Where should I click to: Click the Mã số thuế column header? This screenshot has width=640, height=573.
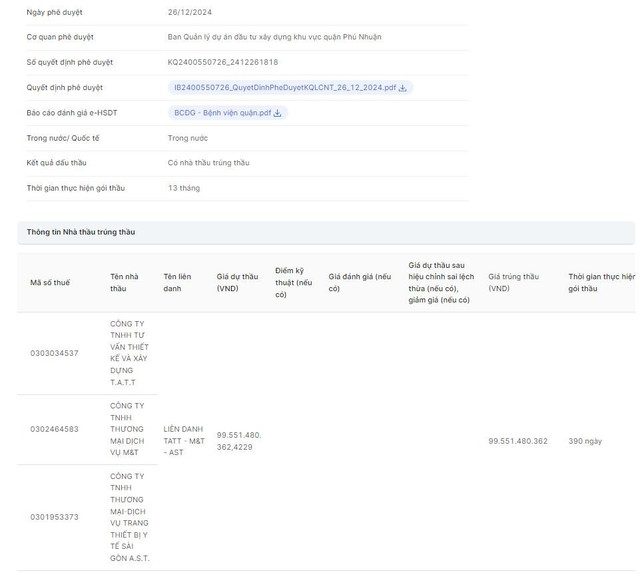[50, 283]
